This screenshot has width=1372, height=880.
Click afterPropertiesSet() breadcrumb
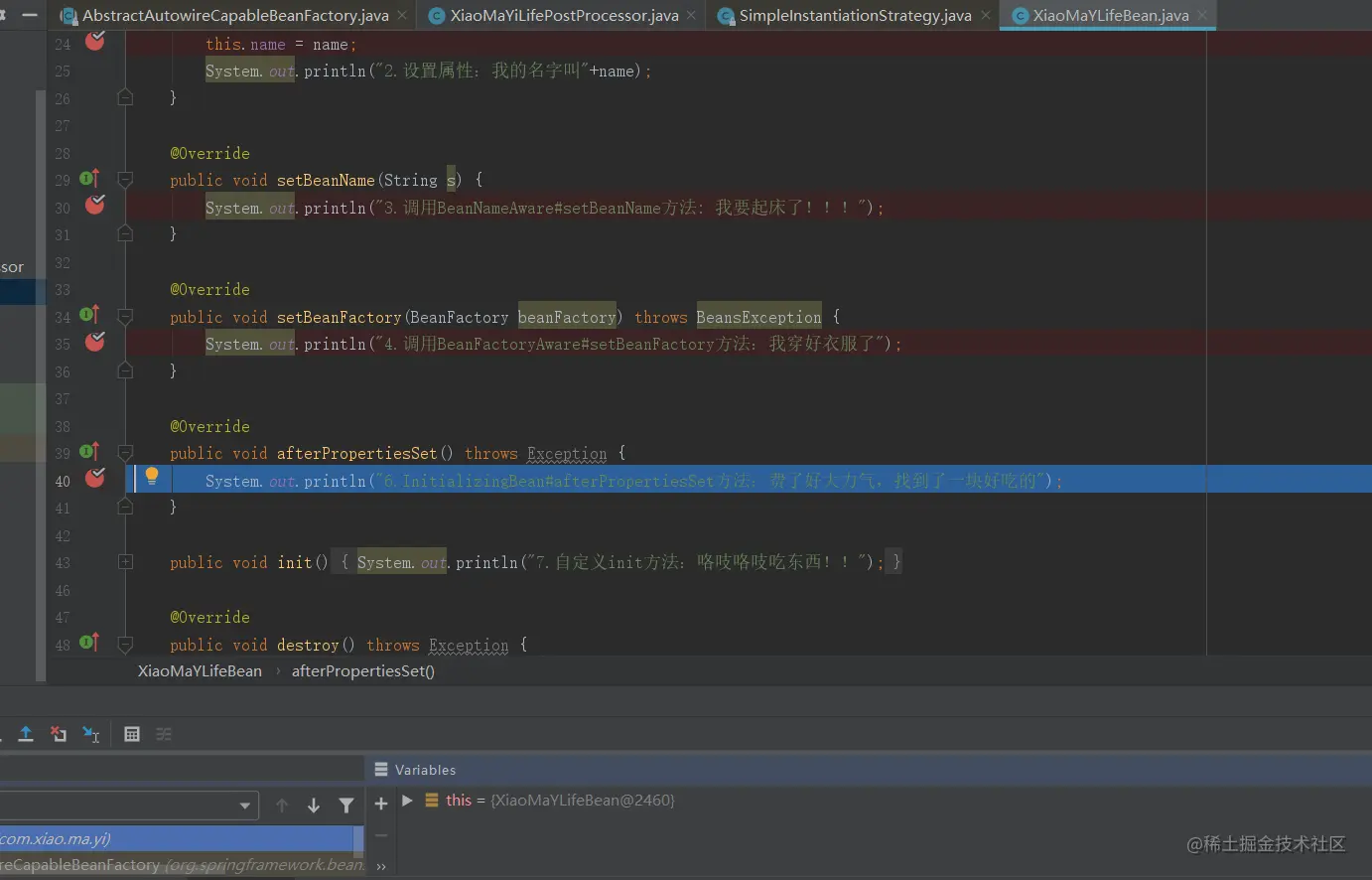click(363, 670)
